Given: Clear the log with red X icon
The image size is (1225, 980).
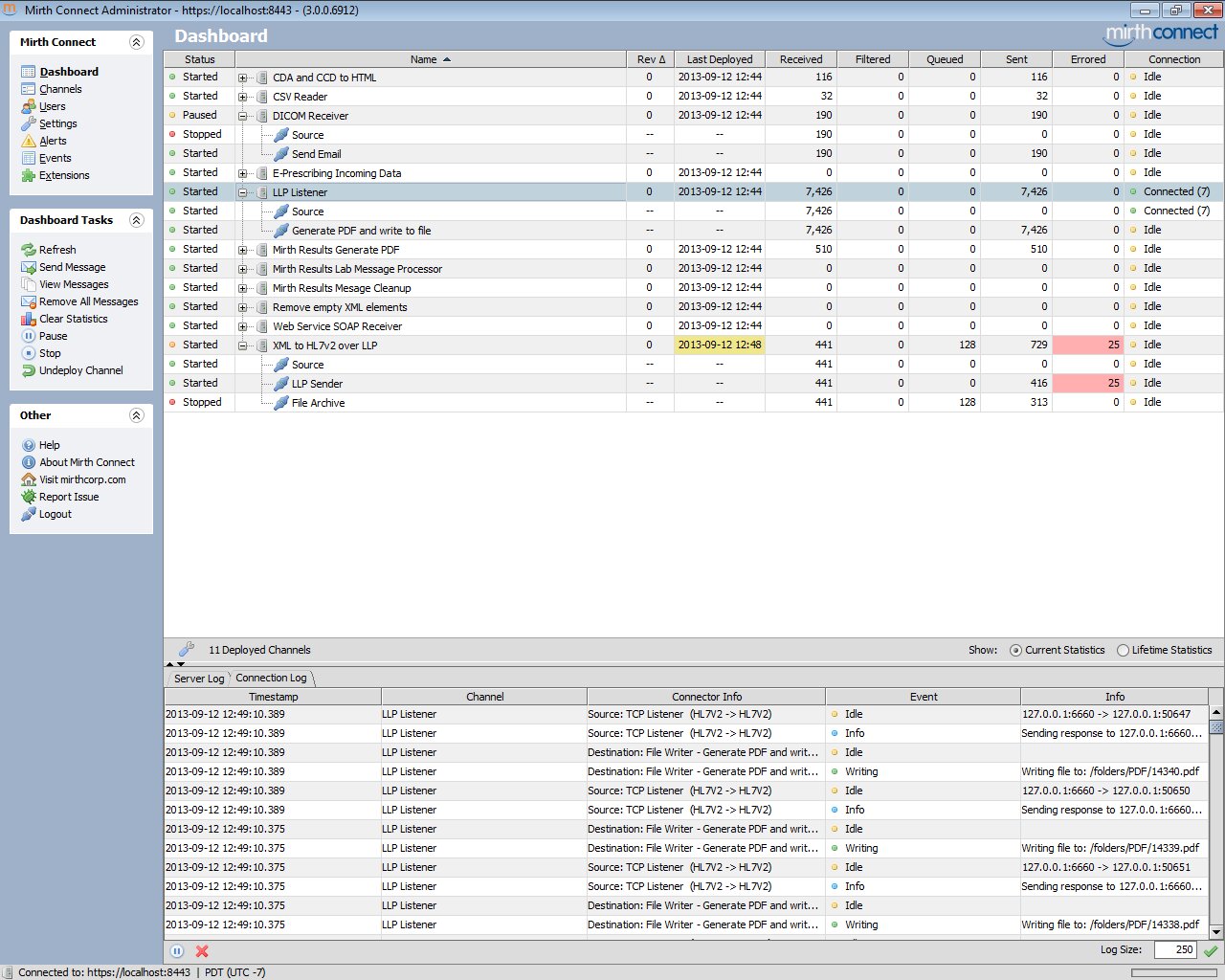Looking at the screenshot, I should [202, 951].
